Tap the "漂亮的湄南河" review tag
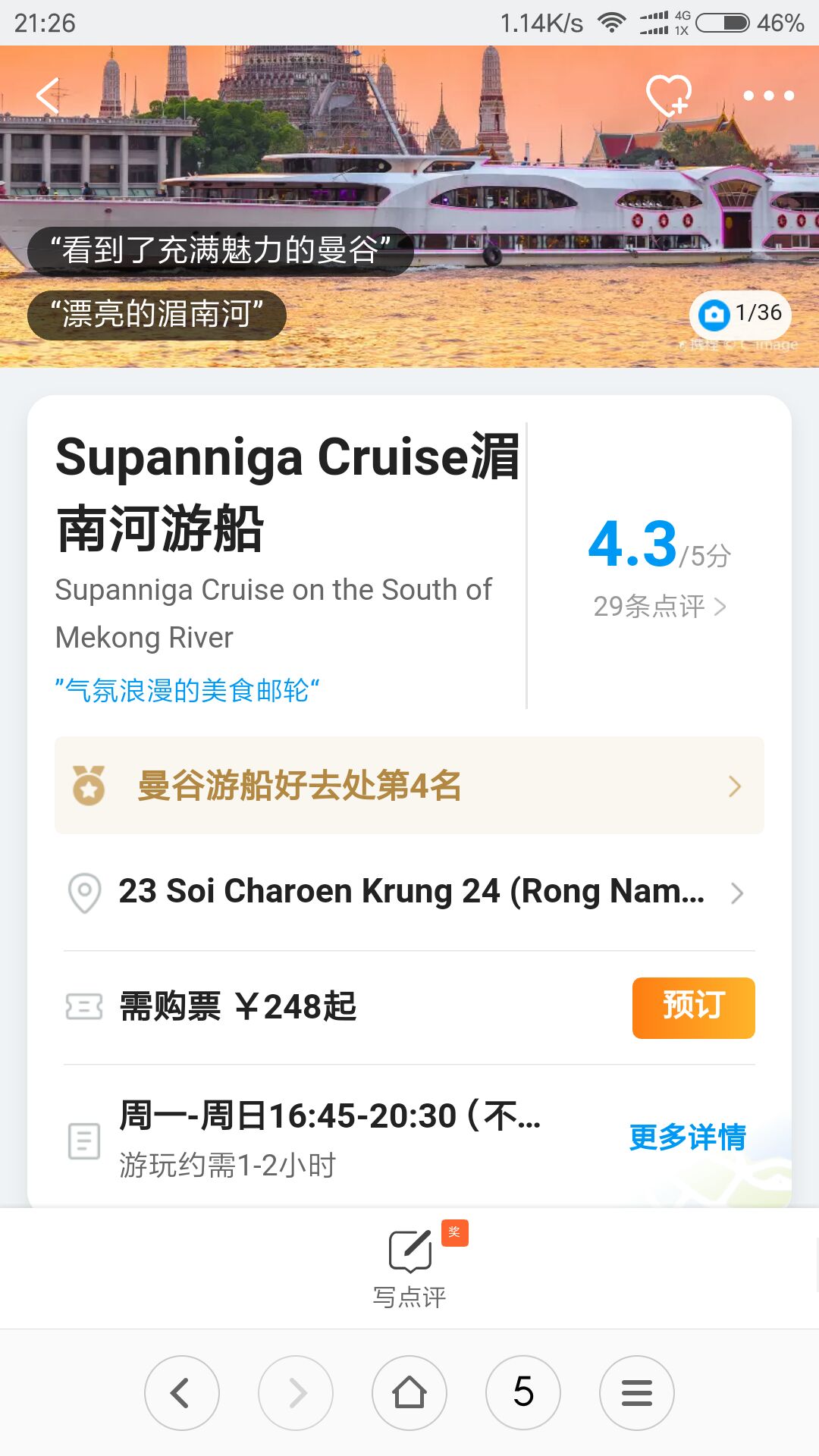Screen dimensions: 819x1456 pos(157,315)
